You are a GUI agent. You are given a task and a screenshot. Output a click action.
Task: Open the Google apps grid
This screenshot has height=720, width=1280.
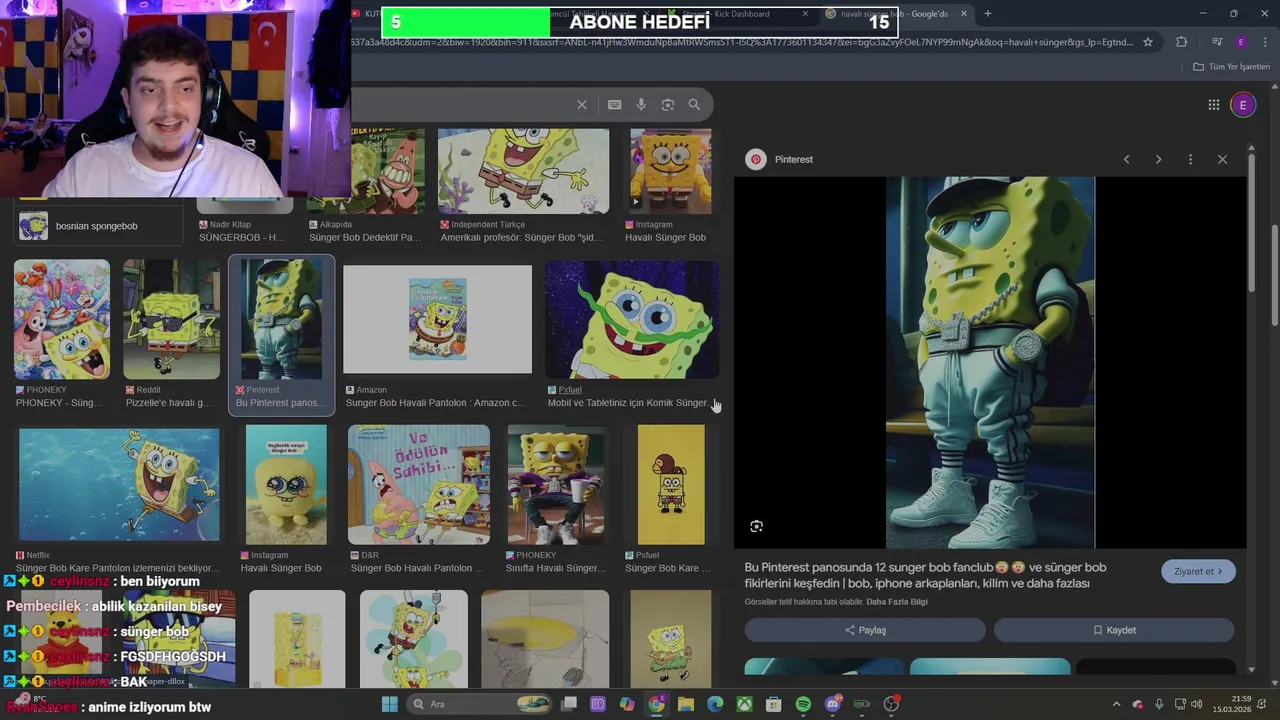click(1213, 104)
